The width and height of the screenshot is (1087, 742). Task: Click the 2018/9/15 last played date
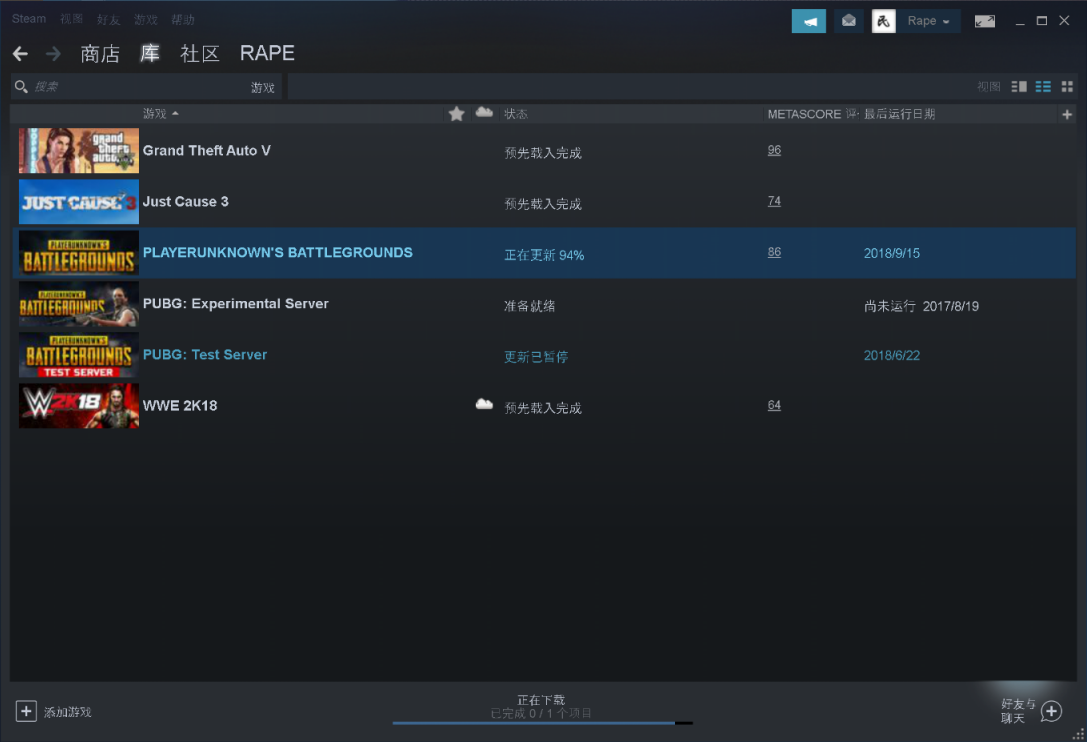pos(892,253)
